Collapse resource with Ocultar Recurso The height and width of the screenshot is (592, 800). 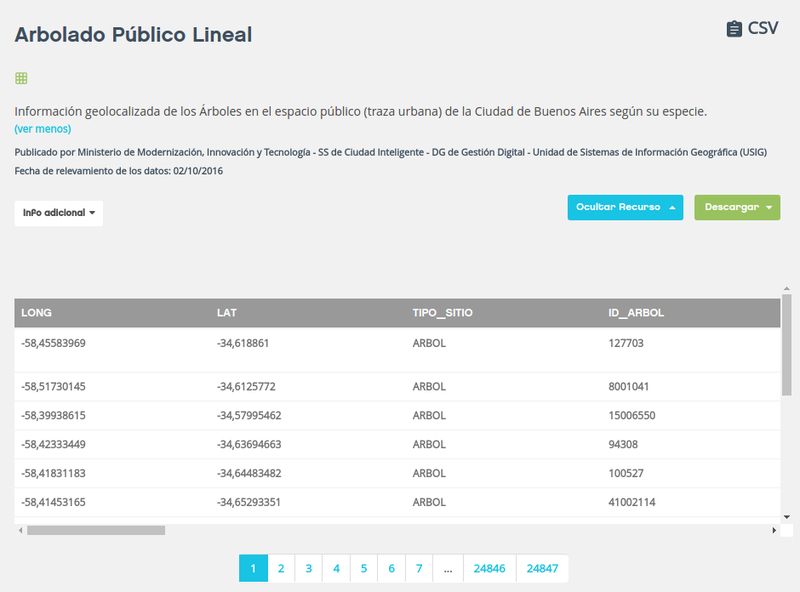(x=625, y=207)
